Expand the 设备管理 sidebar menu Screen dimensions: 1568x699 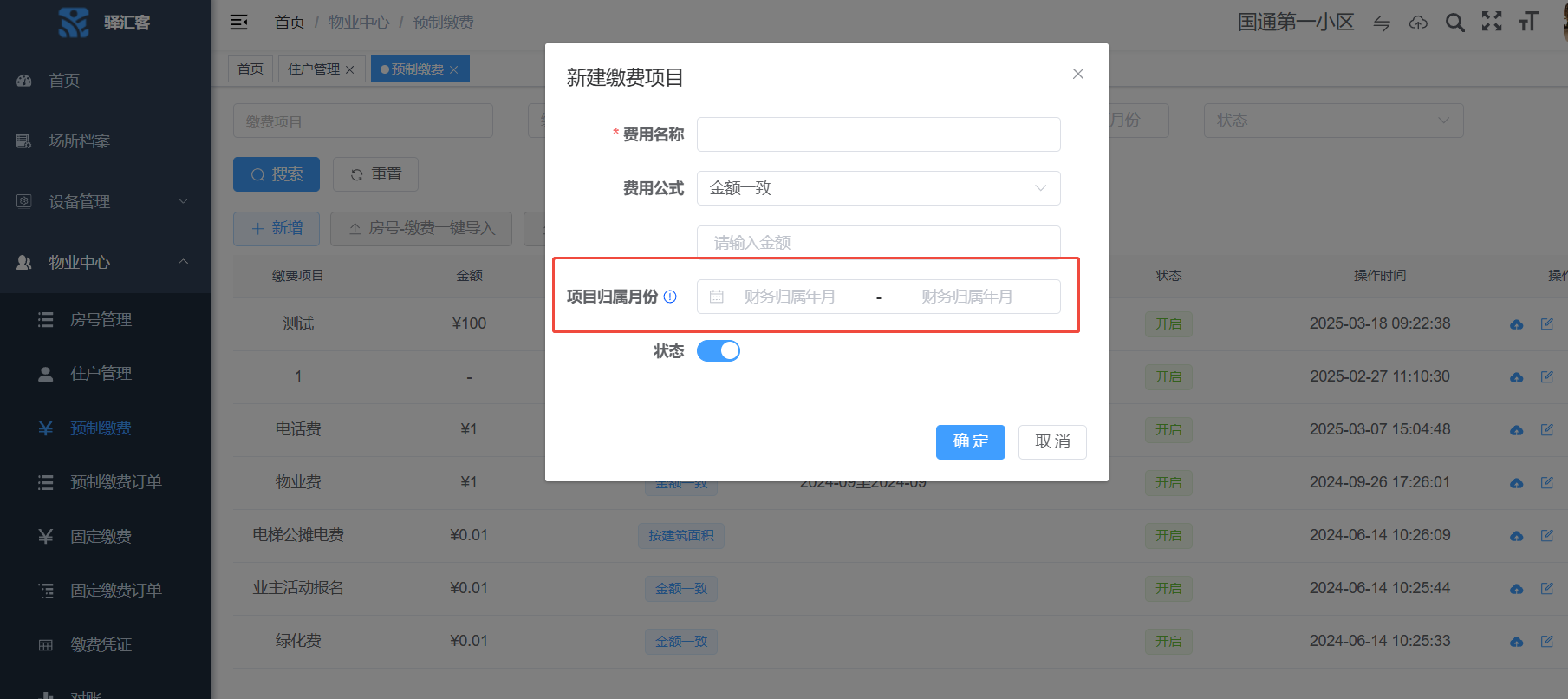click(x=105, y=201)
